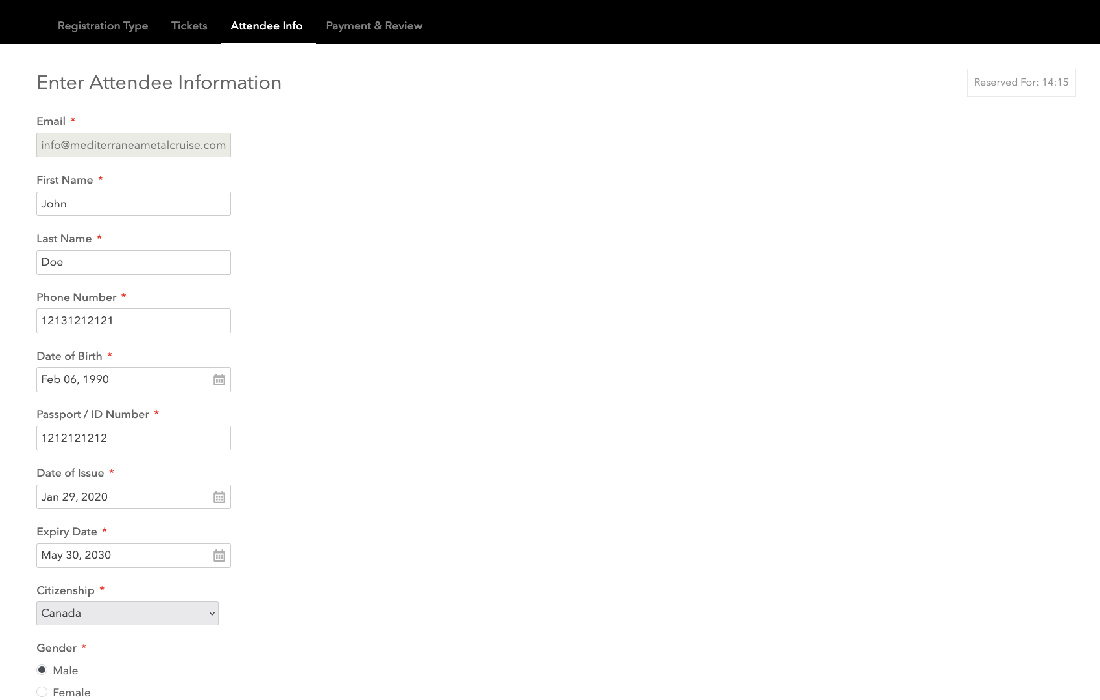Click the Expiry Date text field
Image resolution: width=1100 pixels, height=700 pixels.
(x=120, y=556)
